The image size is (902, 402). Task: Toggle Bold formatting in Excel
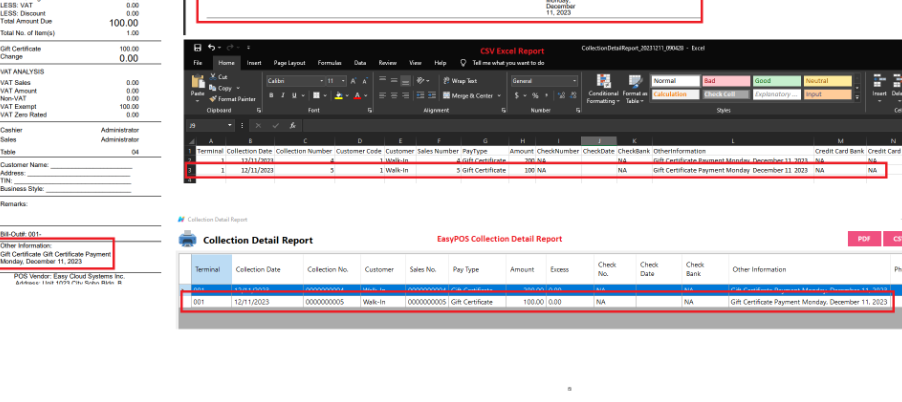pos(271,95)
